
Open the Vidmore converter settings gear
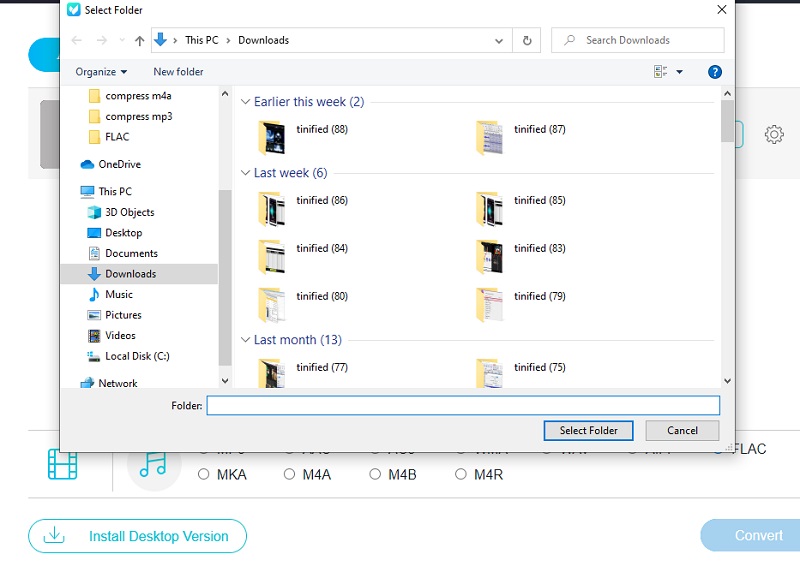[775, 132]
